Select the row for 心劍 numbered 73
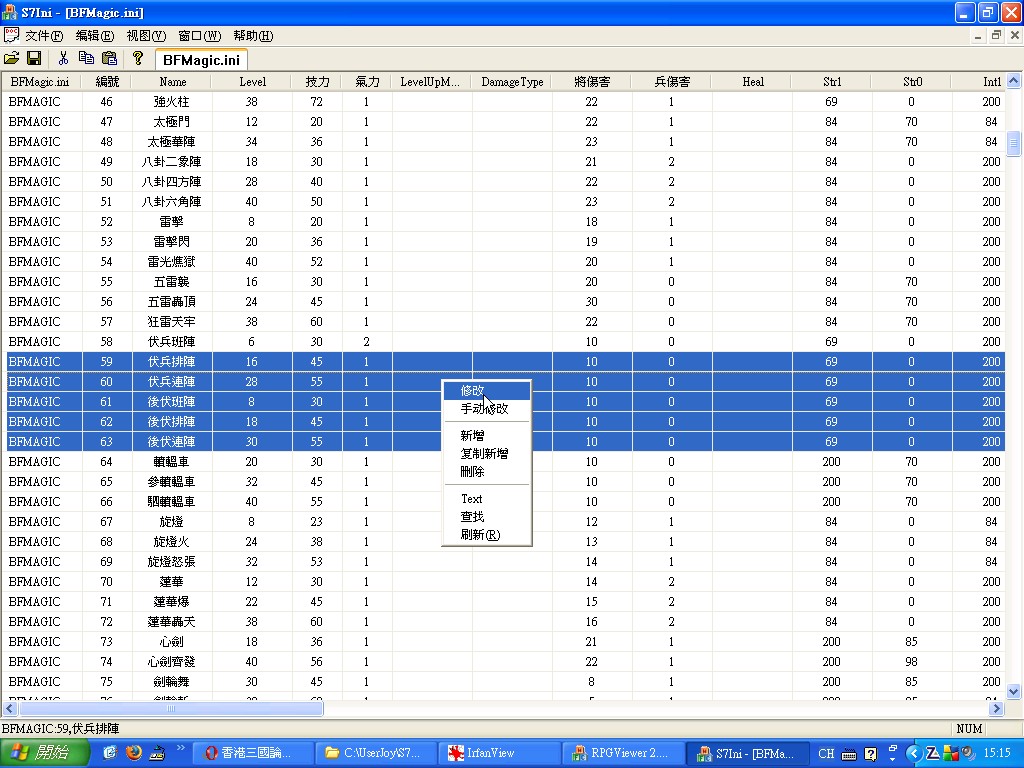Viewport: 1024px width, 768px height. 170,642
